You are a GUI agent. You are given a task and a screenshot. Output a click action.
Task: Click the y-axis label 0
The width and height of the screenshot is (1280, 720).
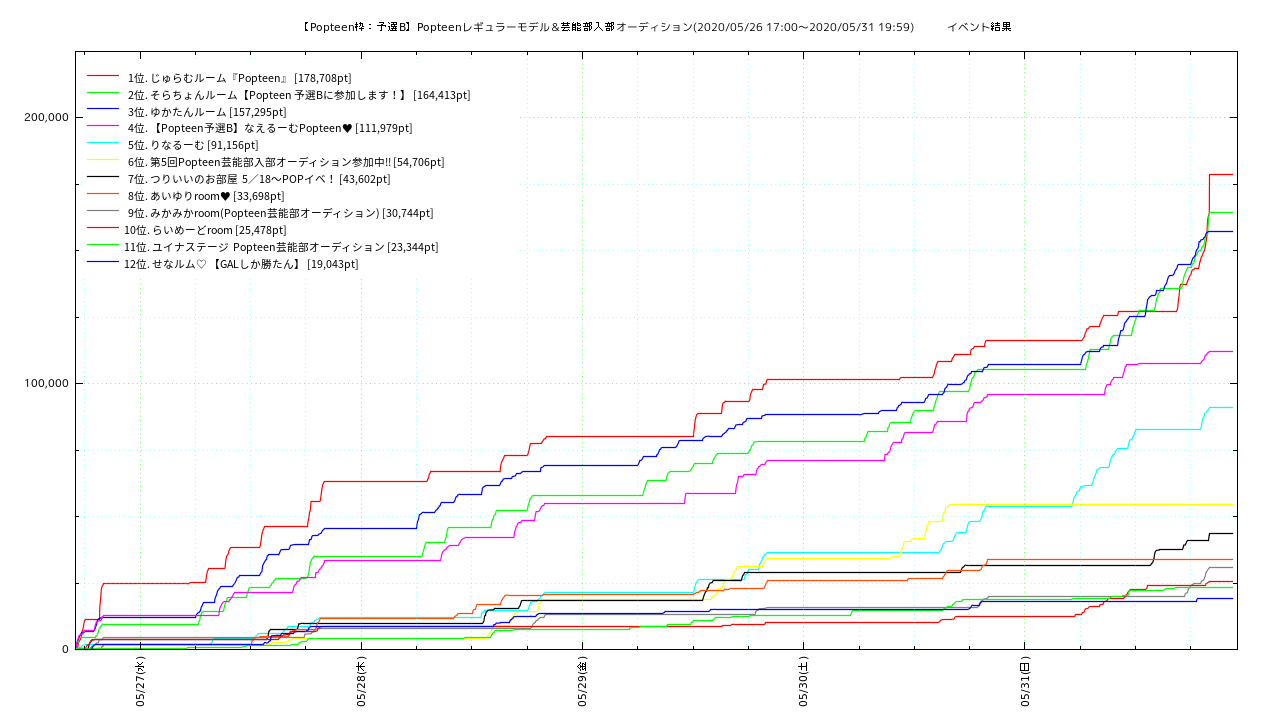click(x=66, y=649)
